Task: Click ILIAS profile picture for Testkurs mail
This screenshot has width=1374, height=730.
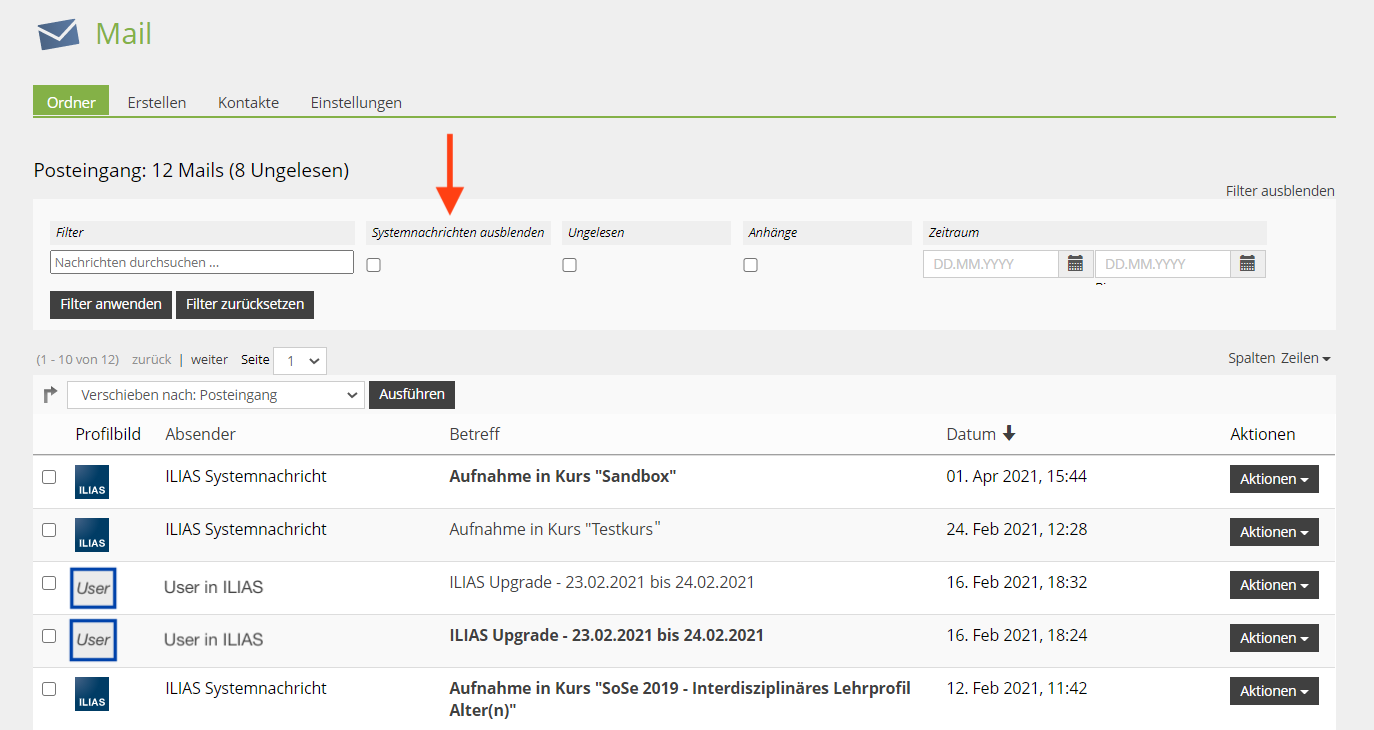Action: click(92, 535)
